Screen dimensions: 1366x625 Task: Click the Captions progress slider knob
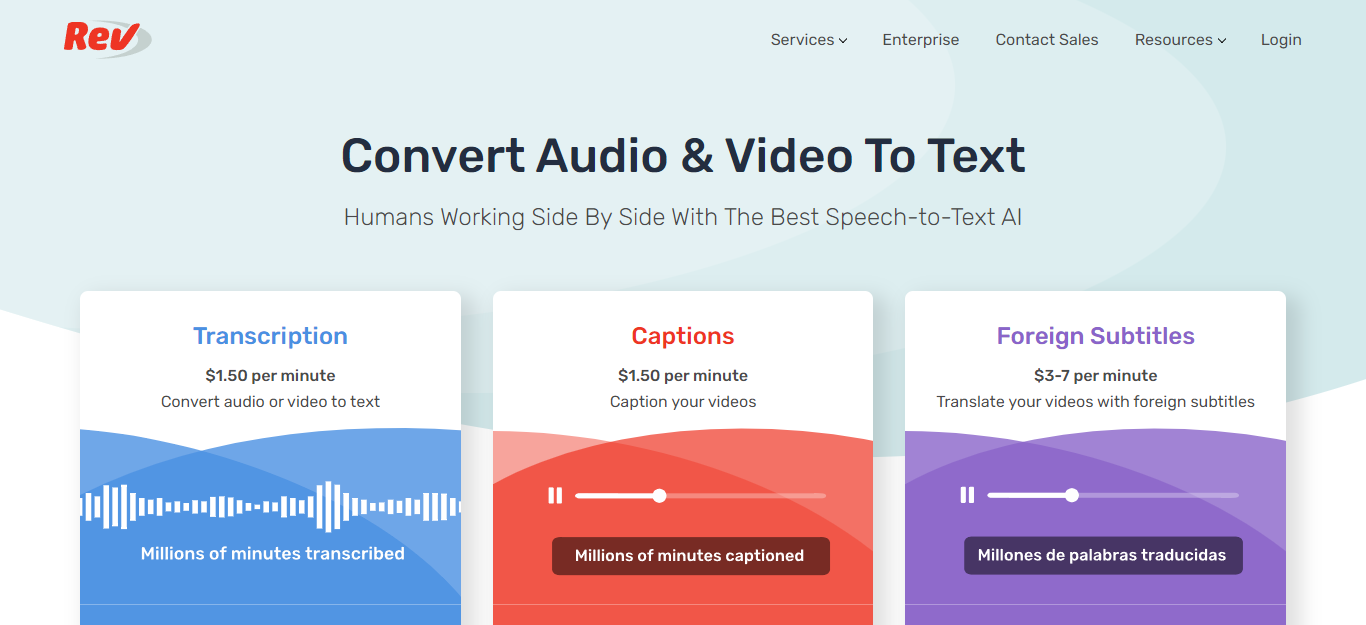coord(659,495)
